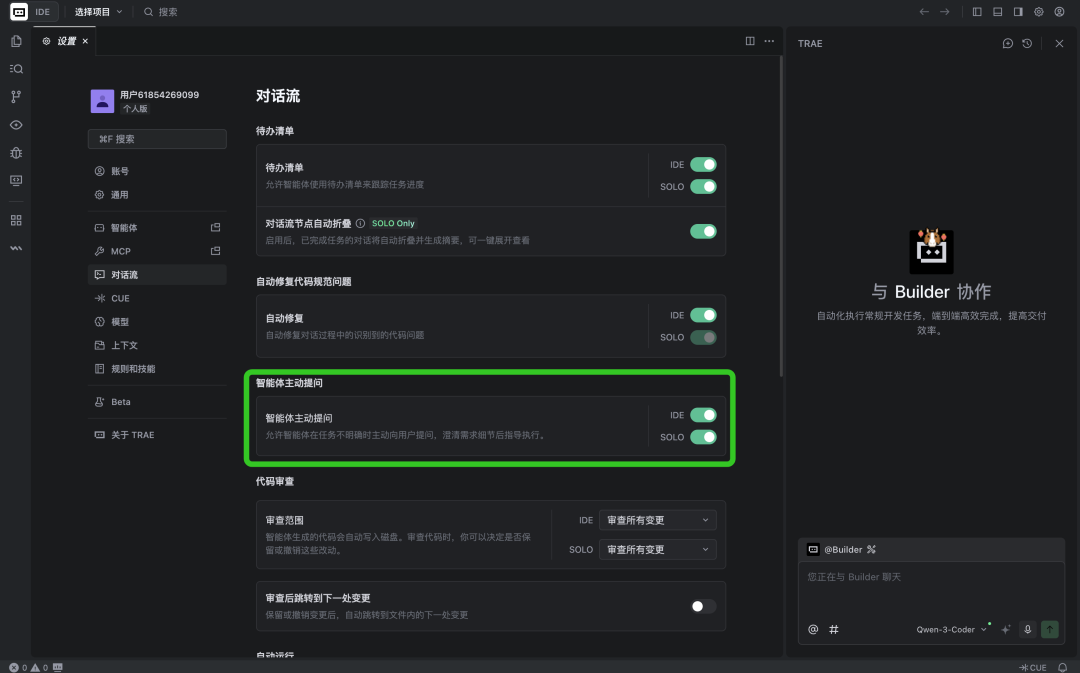Navigate forward with the right arrow
The image size is (1080, 673).
click(945, 12)
